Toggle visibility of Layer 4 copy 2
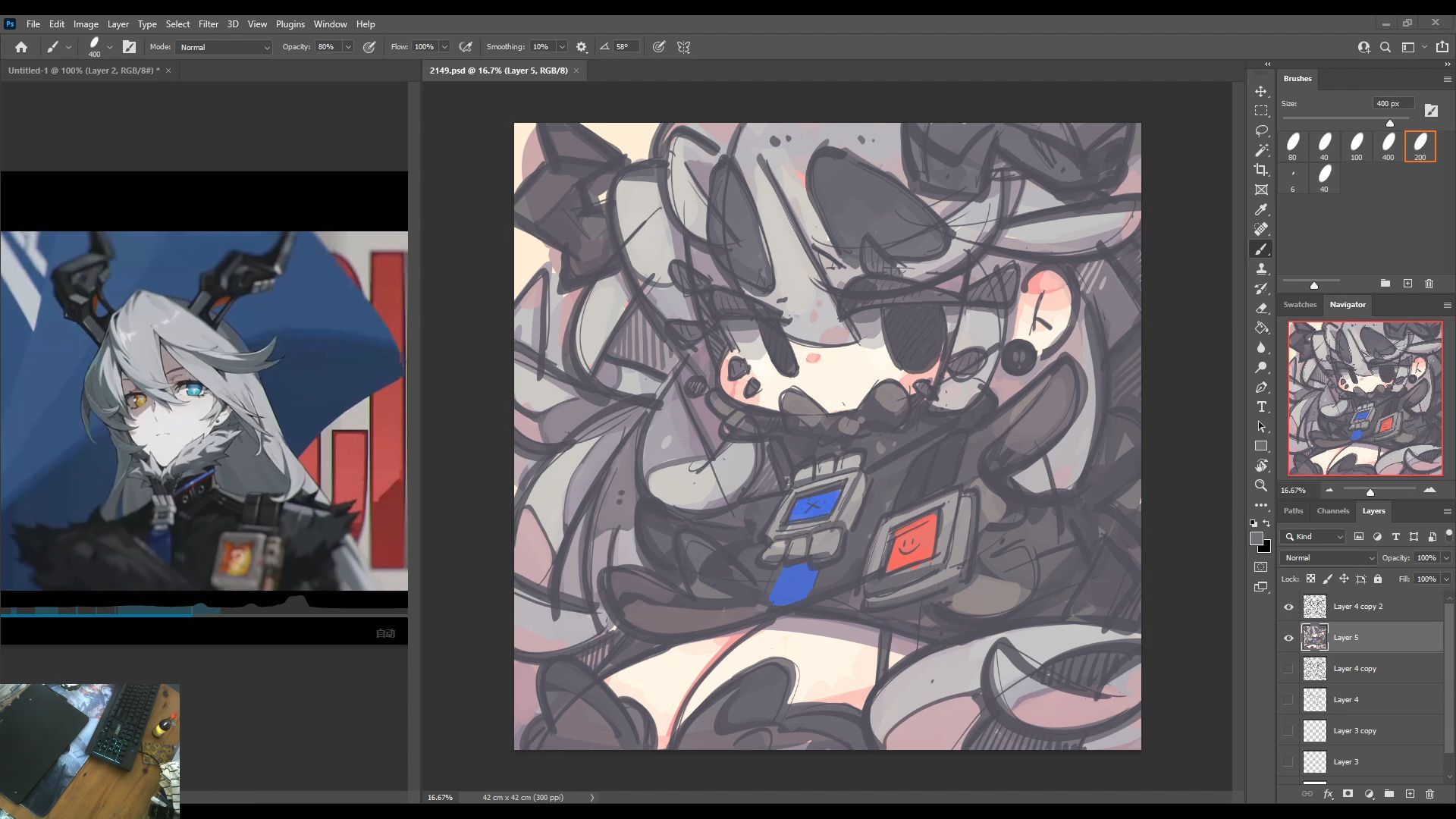 [1288, 607]
